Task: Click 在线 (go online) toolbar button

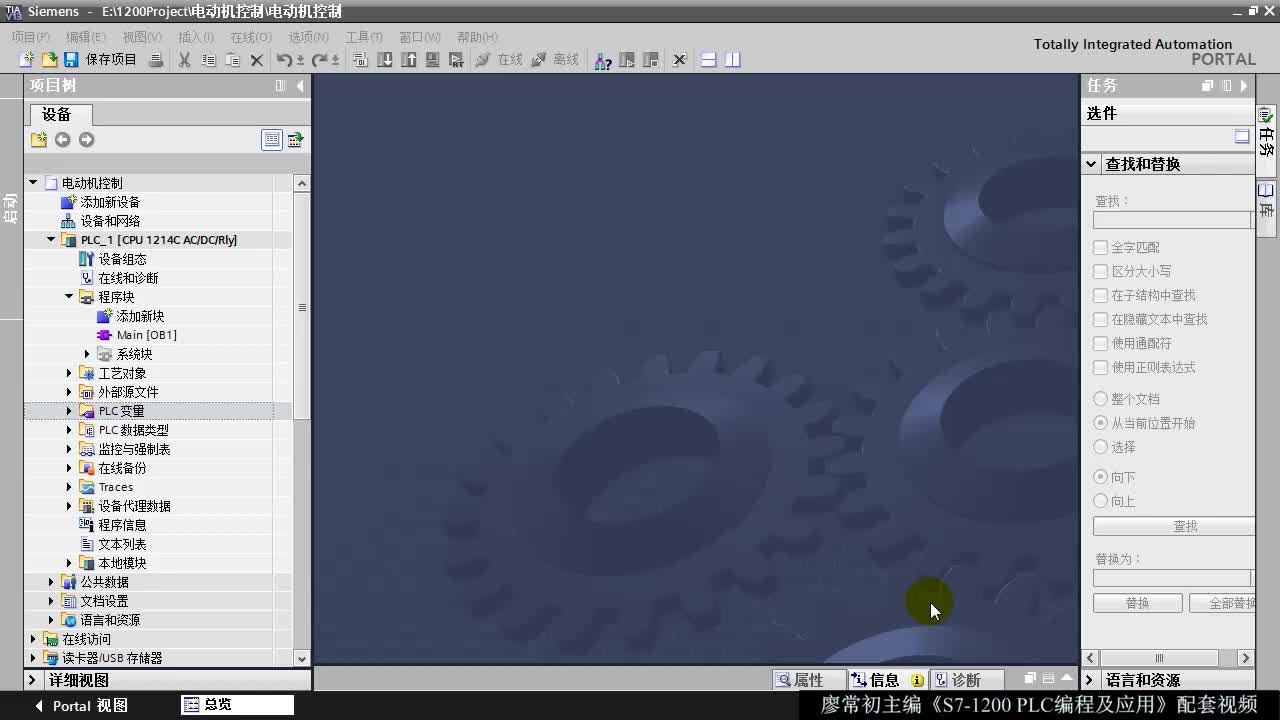Action: point(499,60)
